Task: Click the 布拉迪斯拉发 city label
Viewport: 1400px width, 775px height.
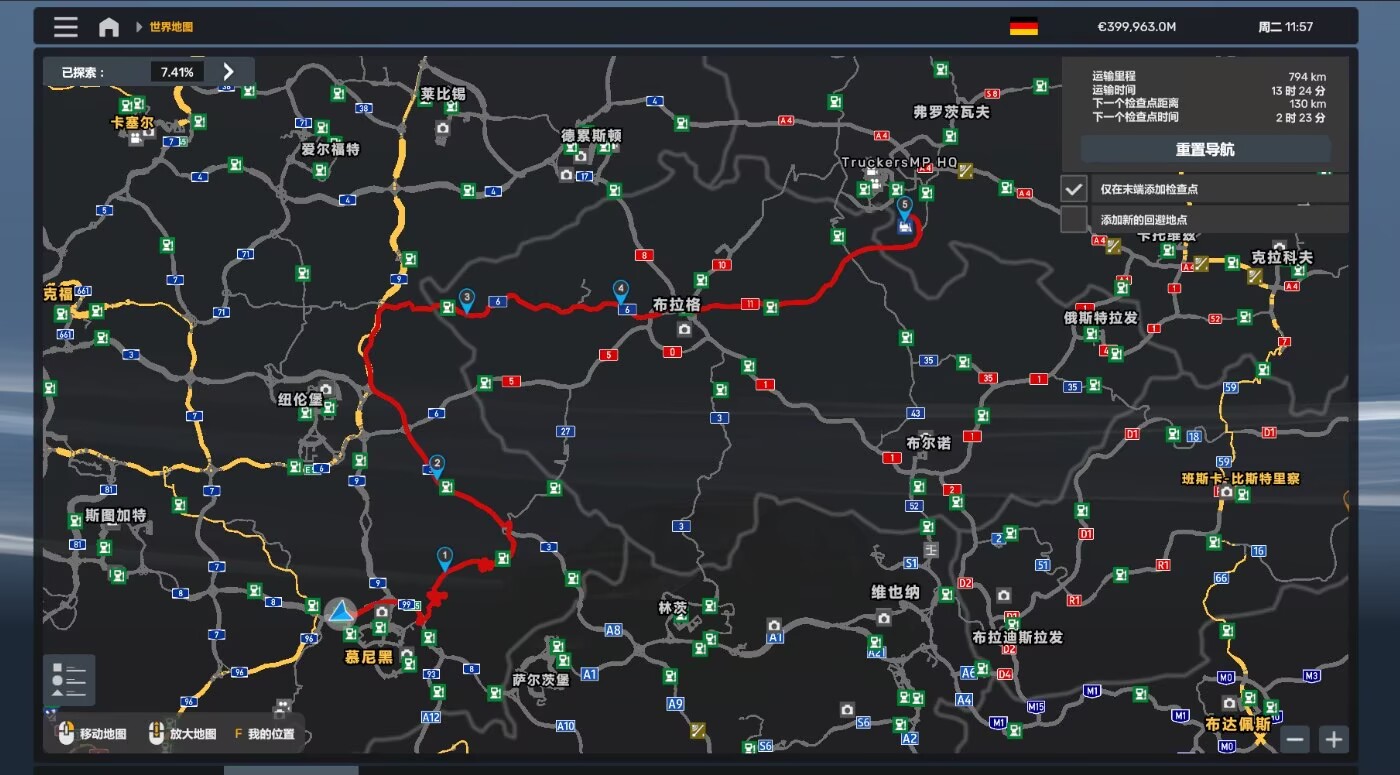Action: click(x=1017, y=637)
